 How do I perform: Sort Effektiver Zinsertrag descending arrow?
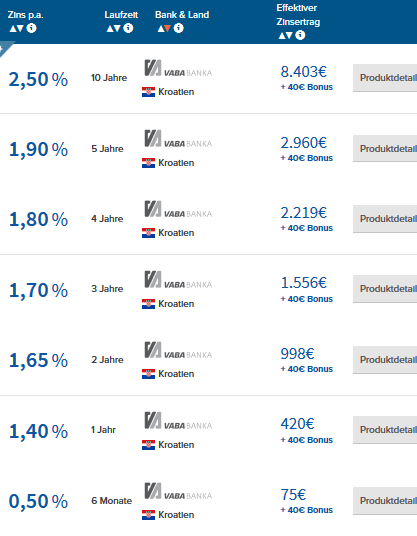pyautogui.click(x=290, y=35)
